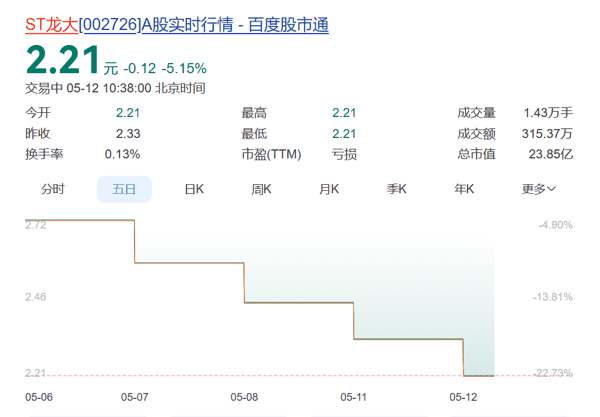Click the 成交量 label

pos(476,113)
